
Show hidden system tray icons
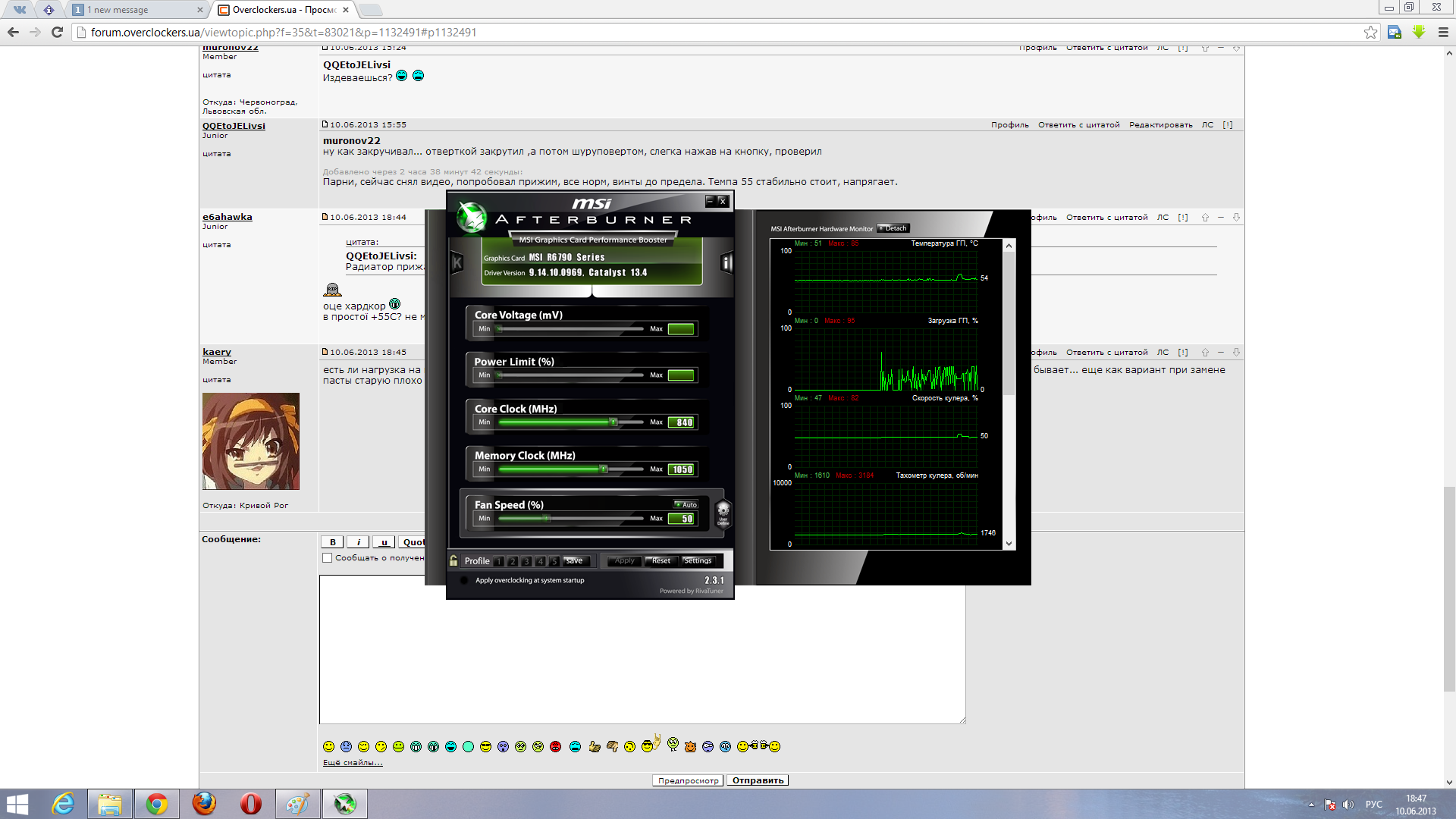(x=1311, y=805)
